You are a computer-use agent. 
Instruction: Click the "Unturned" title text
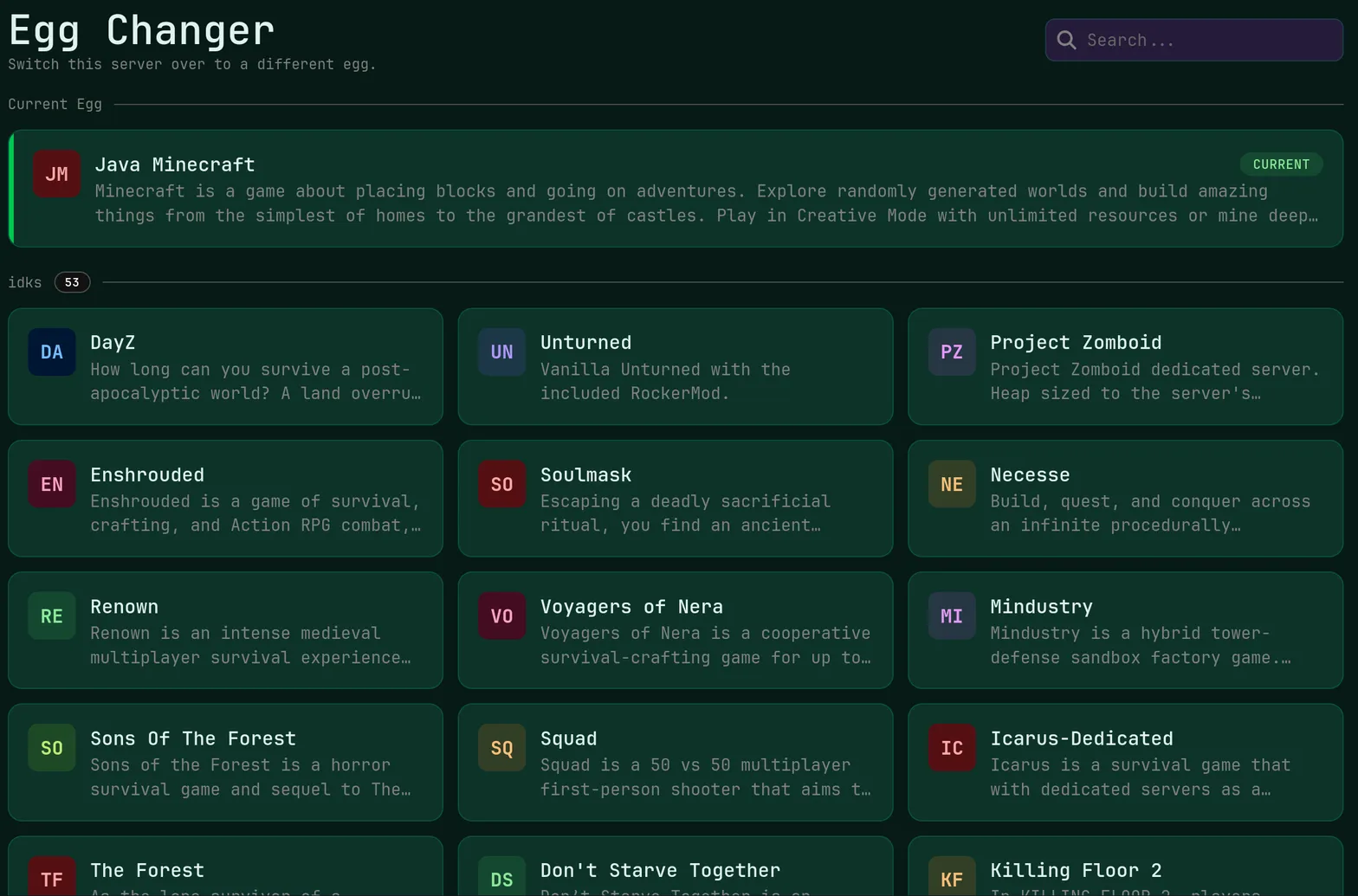(x=586, y=343)
